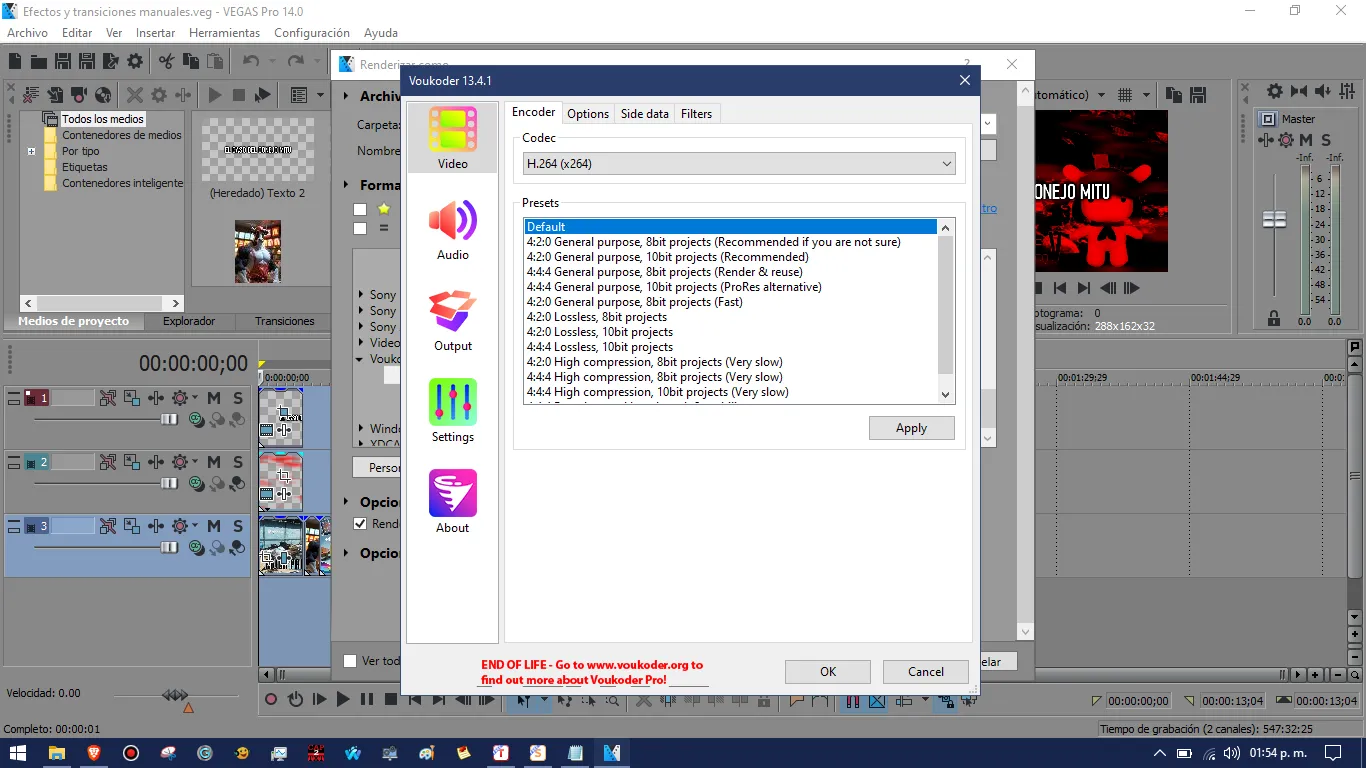Switch to the Options tab

point(588,114)
